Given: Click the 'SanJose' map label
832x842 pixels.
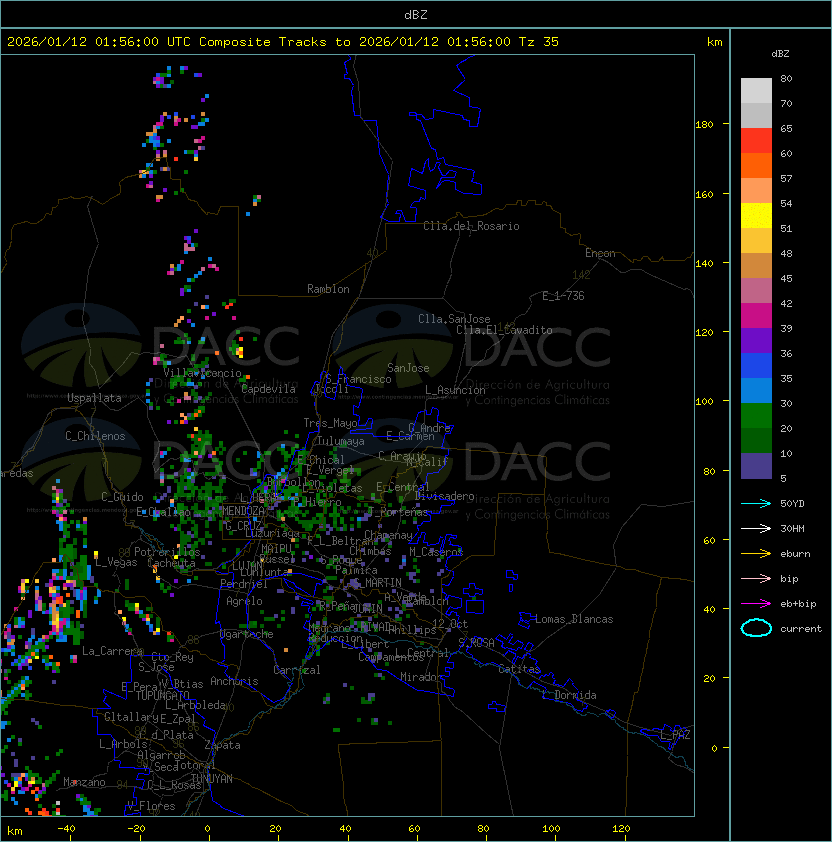Looking at the screenshot, I should pos(408,368).
